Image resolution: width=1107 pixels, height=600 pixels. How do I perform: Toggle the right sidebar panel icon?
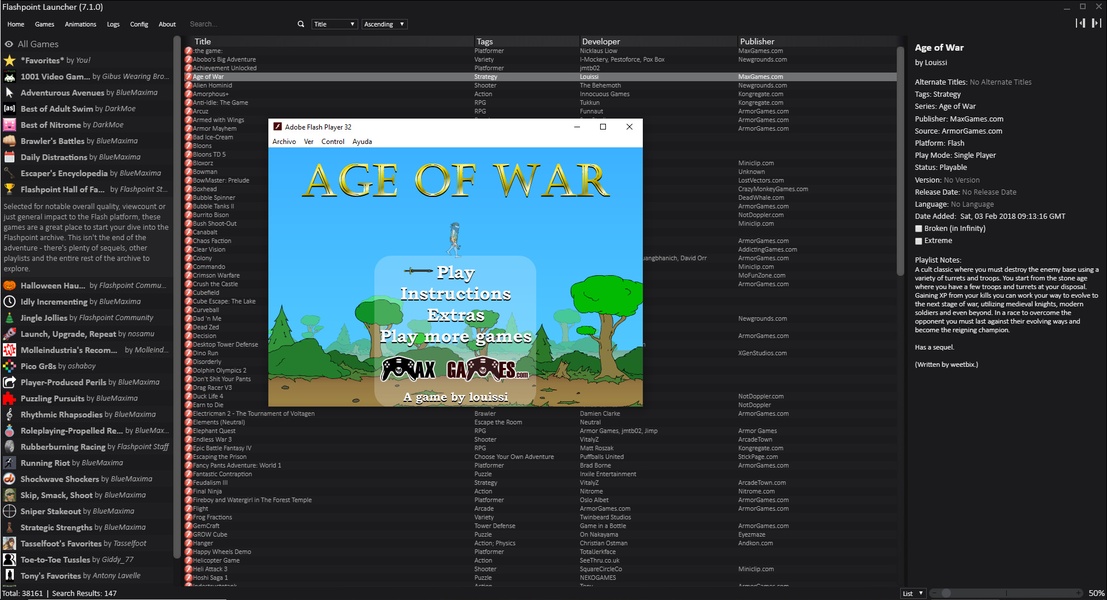(x=1096, y=23)
